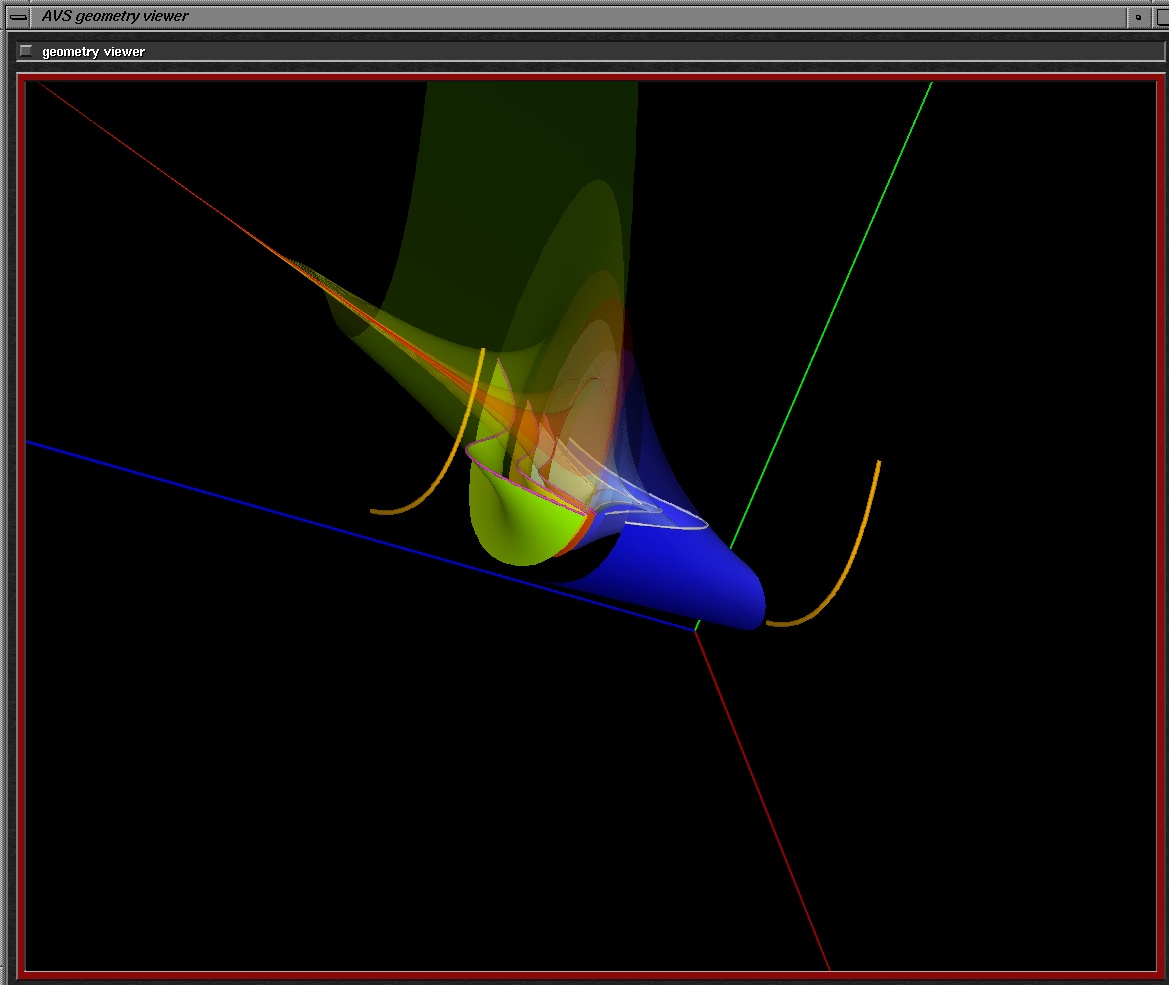Click the 'AVS geometry viewer' title text
This screenshot has width=1169, height=985.
(115, 16)
